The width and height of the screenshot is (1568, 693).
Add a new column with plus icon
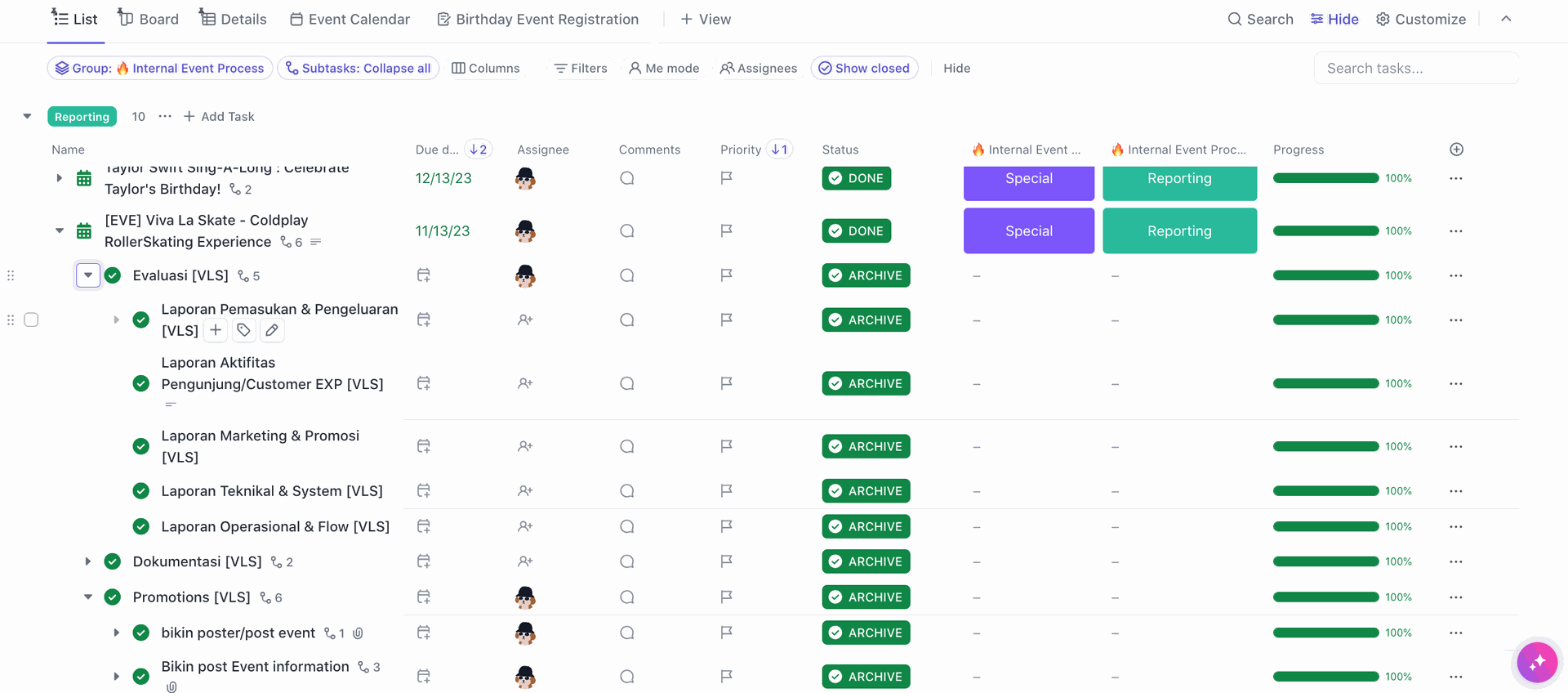(1456, 150)
